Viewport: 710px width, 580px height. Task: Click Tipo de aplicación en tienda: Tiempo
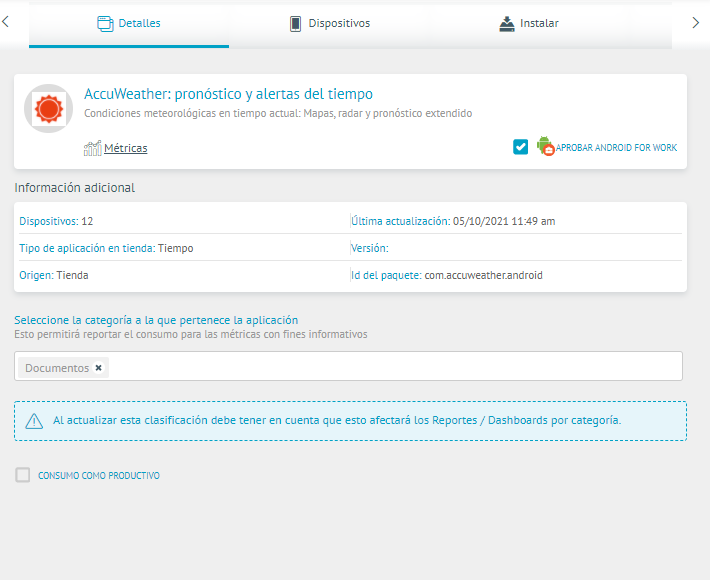[x=106, y=248]
